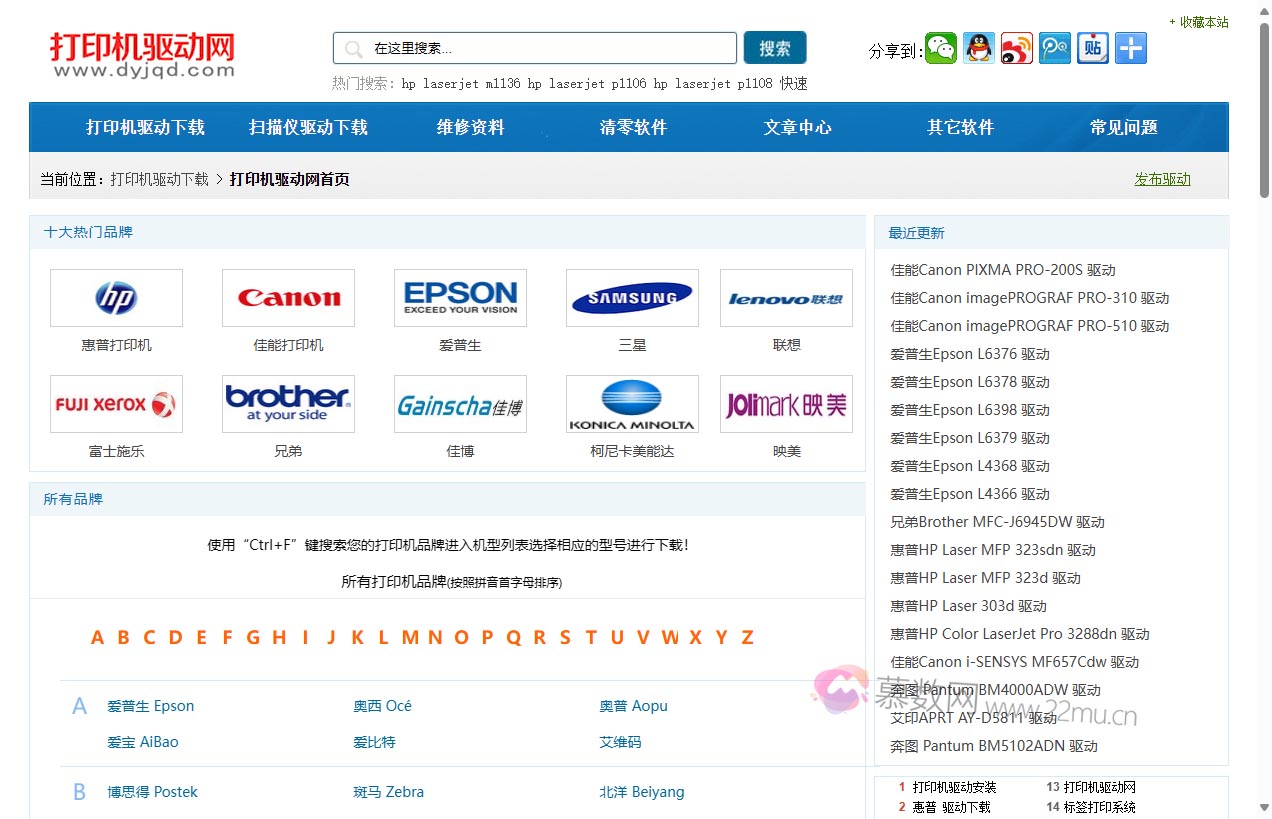The image size is (1272, 819).
Task: Open the Brother brand logo
Action: pos(288,404)
